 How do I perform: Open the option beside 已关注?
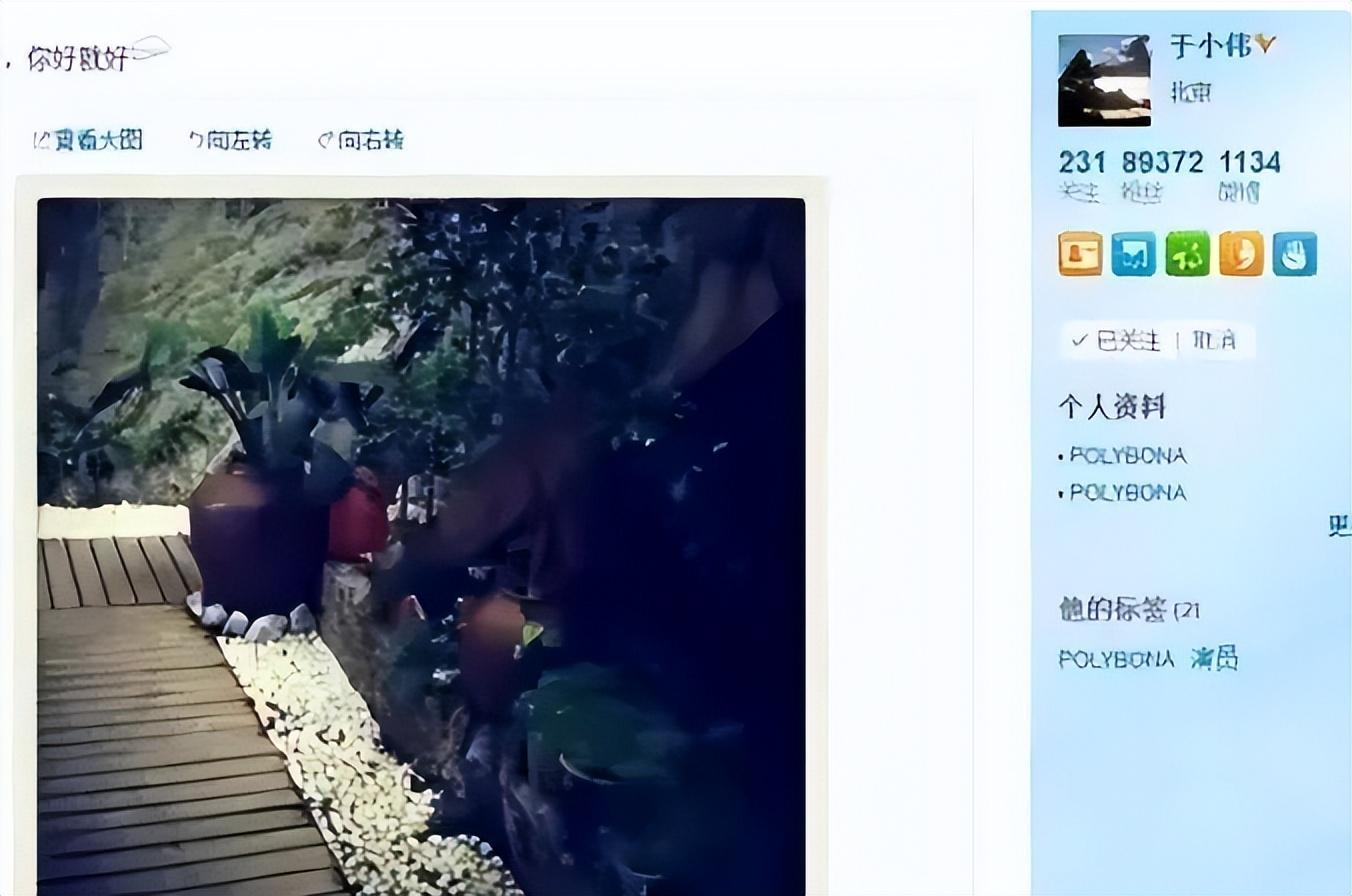[1214, 341]
